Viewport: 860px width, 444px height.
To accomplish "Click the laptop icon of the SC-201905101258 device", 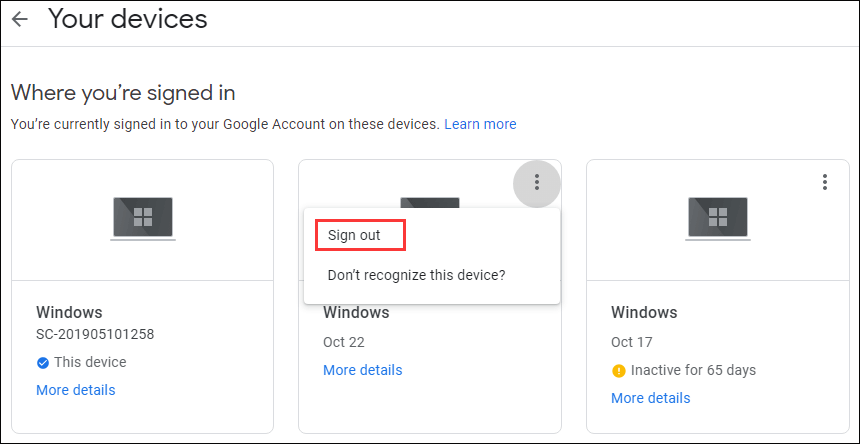I will (143, 219).
